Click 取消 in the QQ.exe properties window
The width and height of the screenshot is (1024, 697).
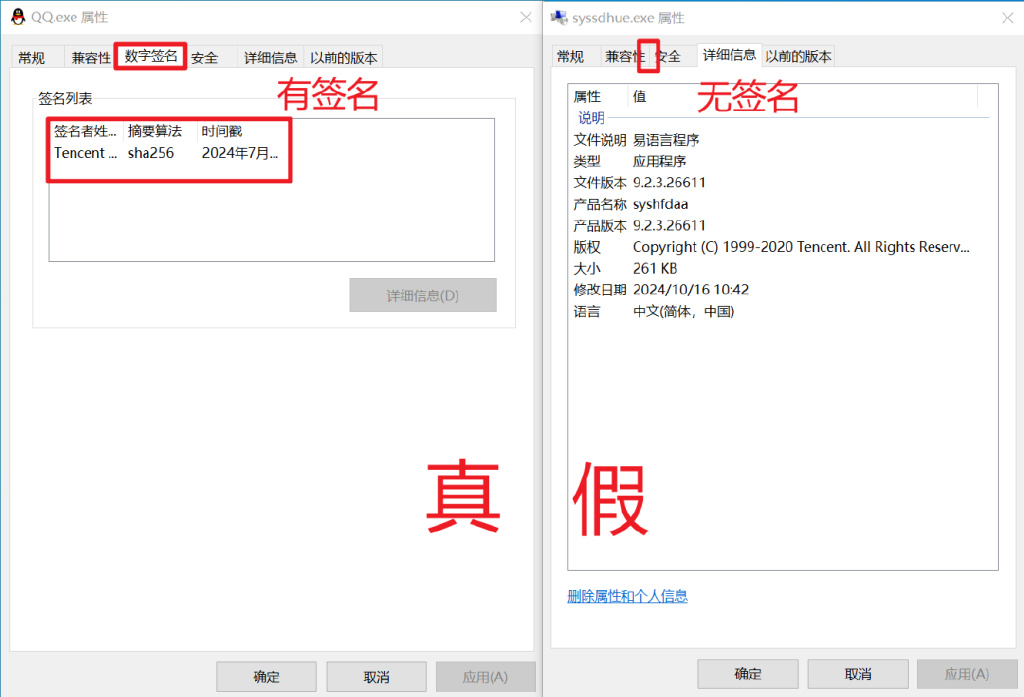point(376,677)
